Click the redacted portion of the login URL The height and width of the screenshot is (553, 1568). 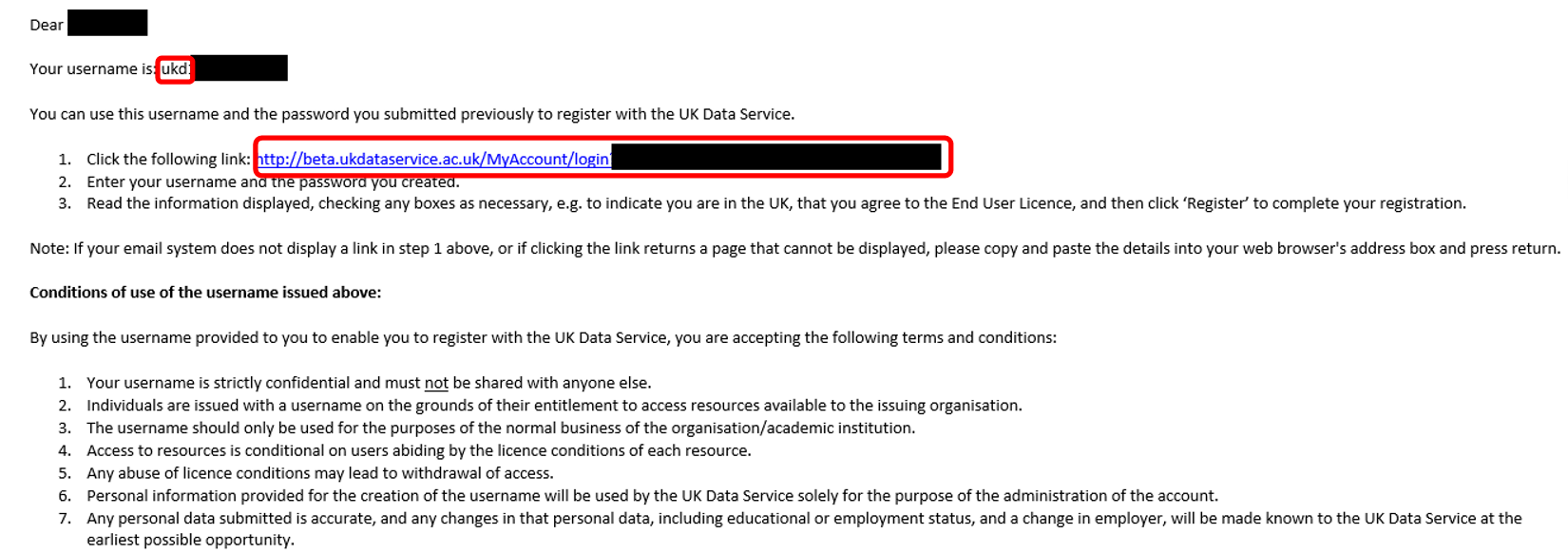point(776,157)
